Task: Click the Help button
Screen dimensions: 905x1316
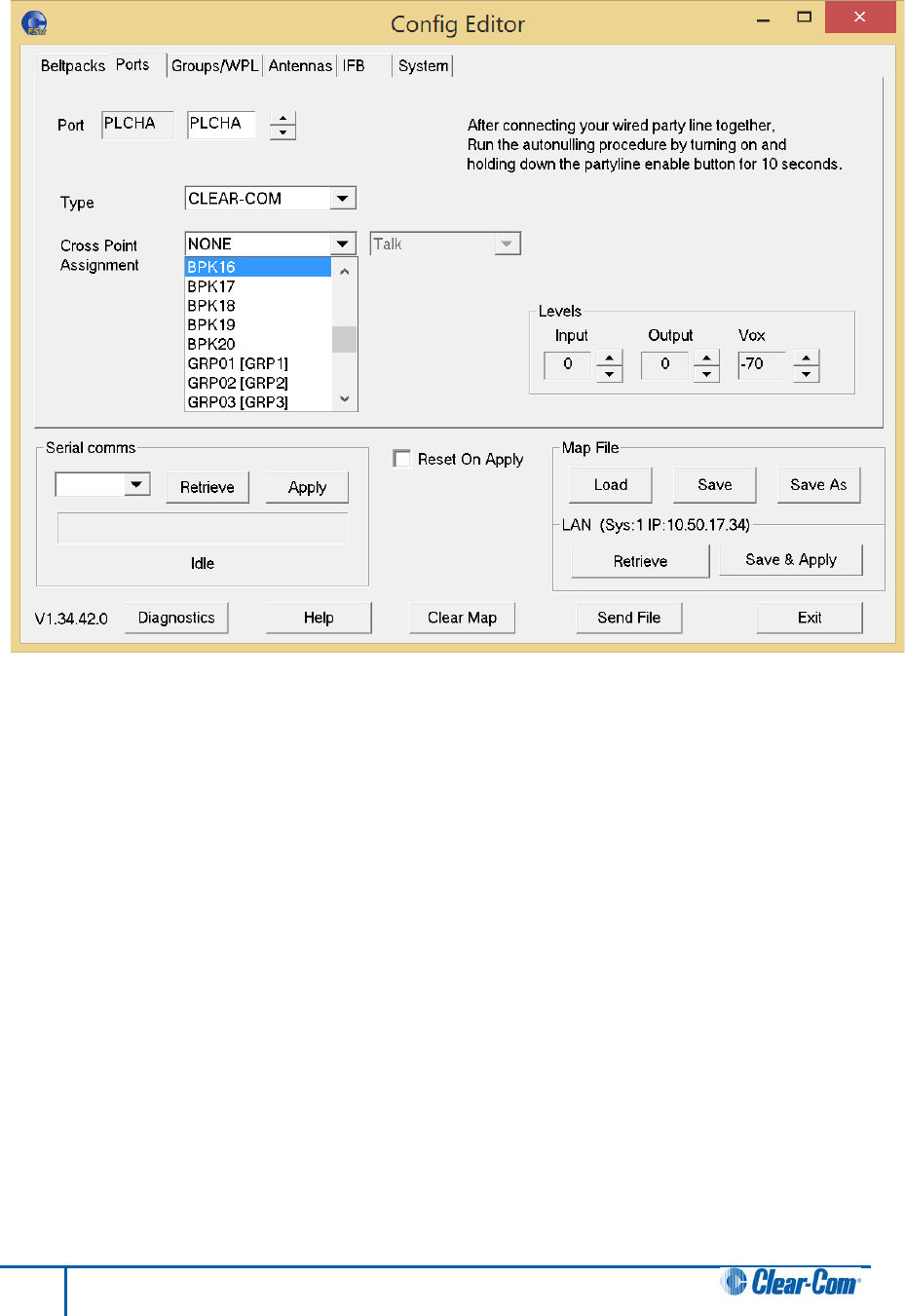Action: (319, 618)
